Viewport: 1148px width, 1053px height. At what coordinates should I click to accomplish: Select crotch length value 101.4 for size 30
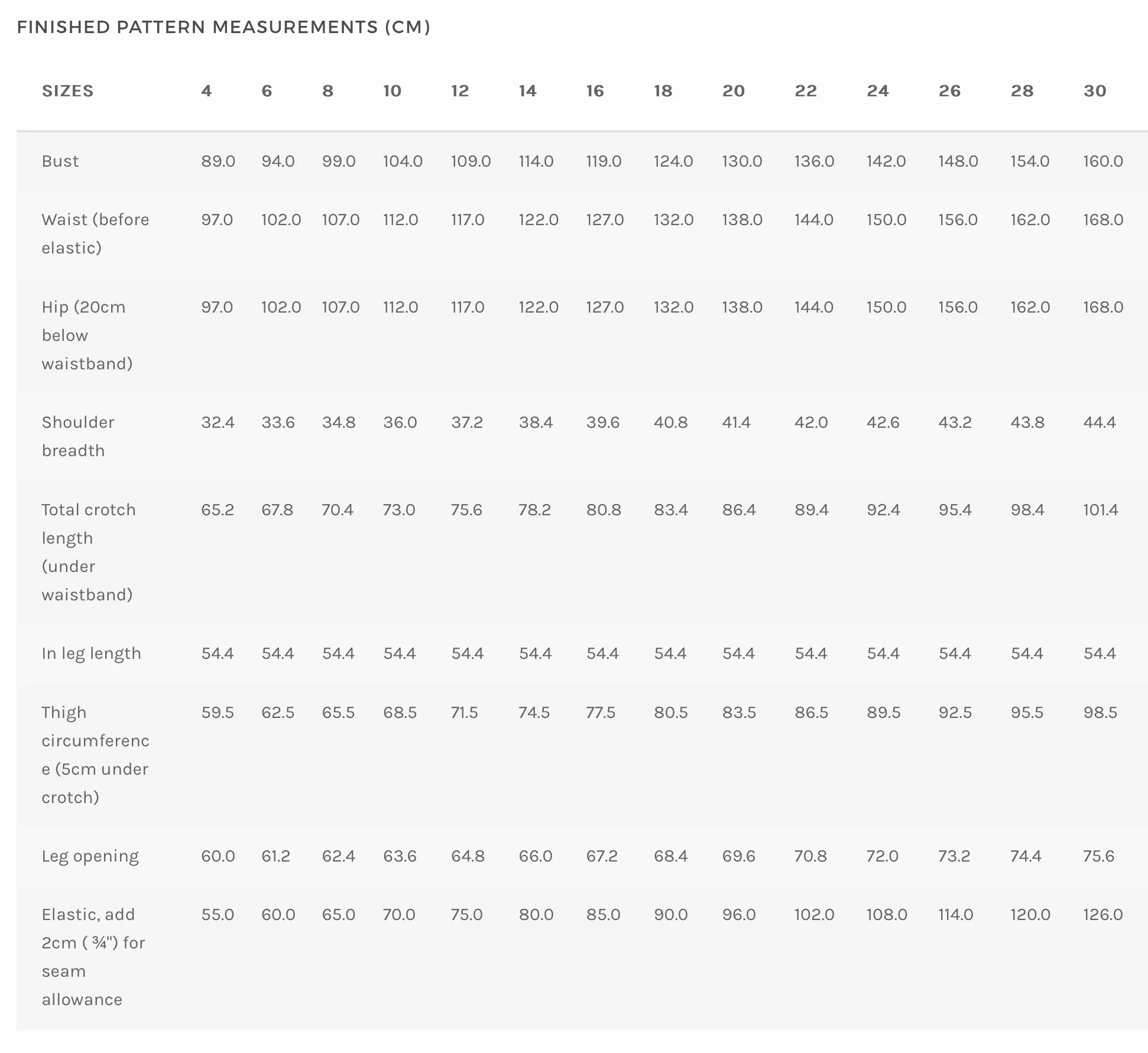coord(1101,510)
